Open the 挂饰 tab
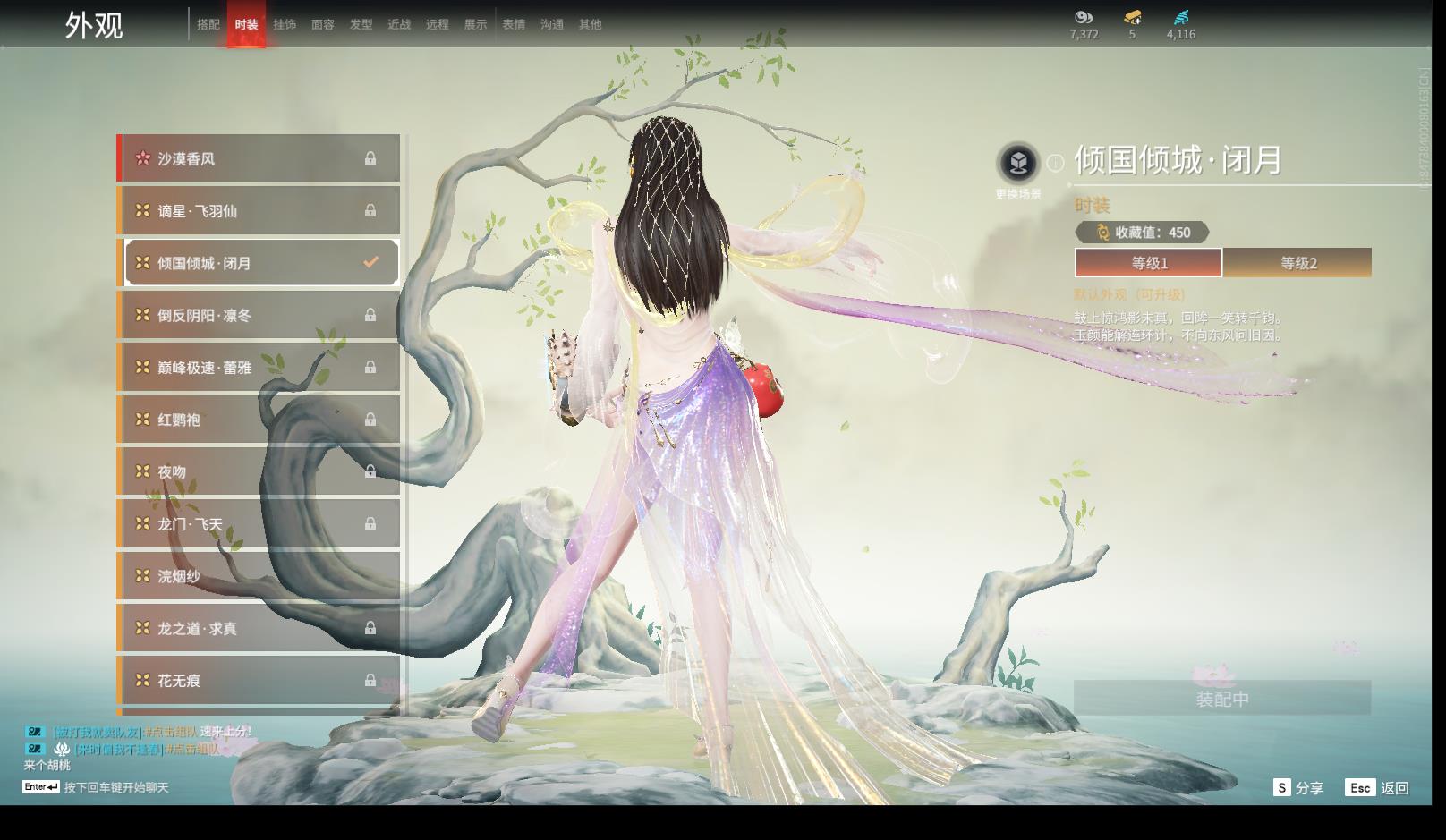 tap(285, 24)
